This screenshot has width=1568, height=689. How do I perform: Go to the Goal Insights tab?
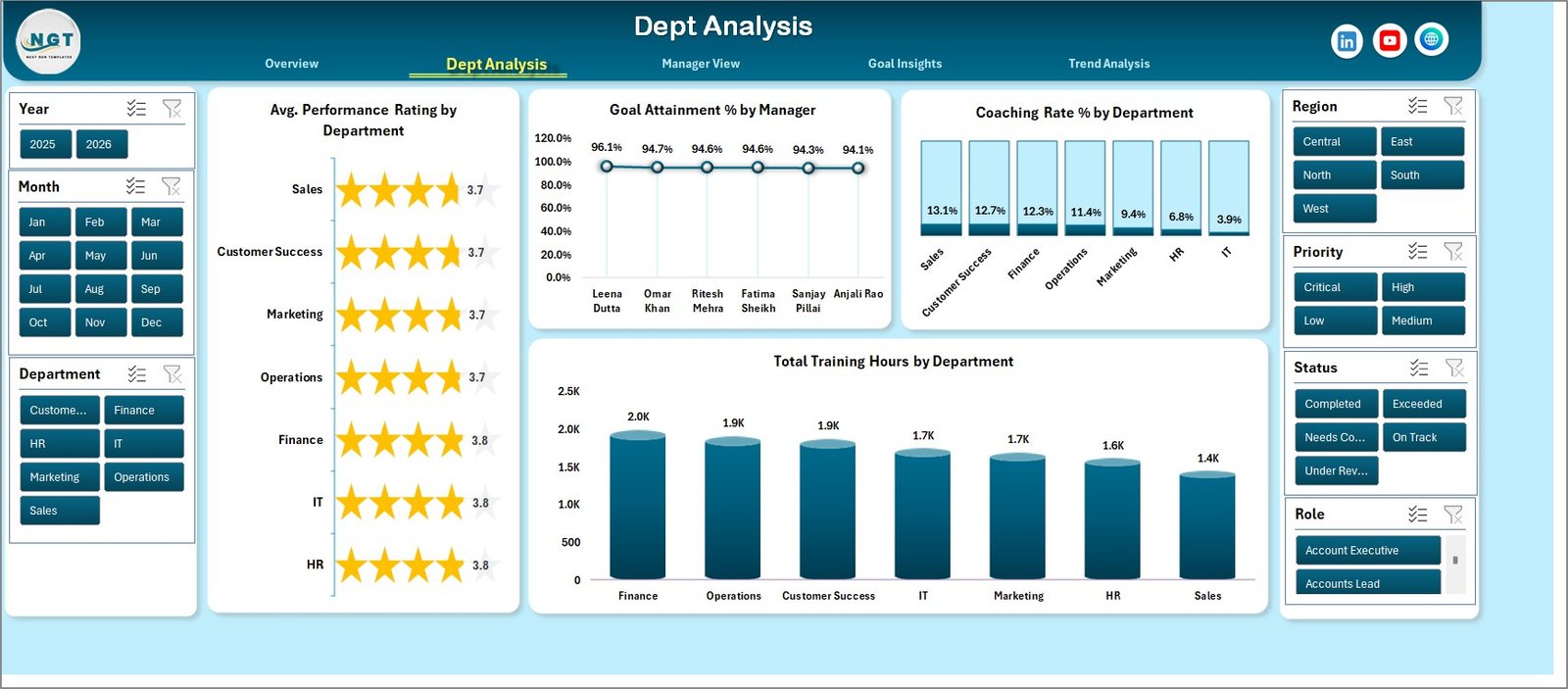pyautogui.click(x=905, y=64)
